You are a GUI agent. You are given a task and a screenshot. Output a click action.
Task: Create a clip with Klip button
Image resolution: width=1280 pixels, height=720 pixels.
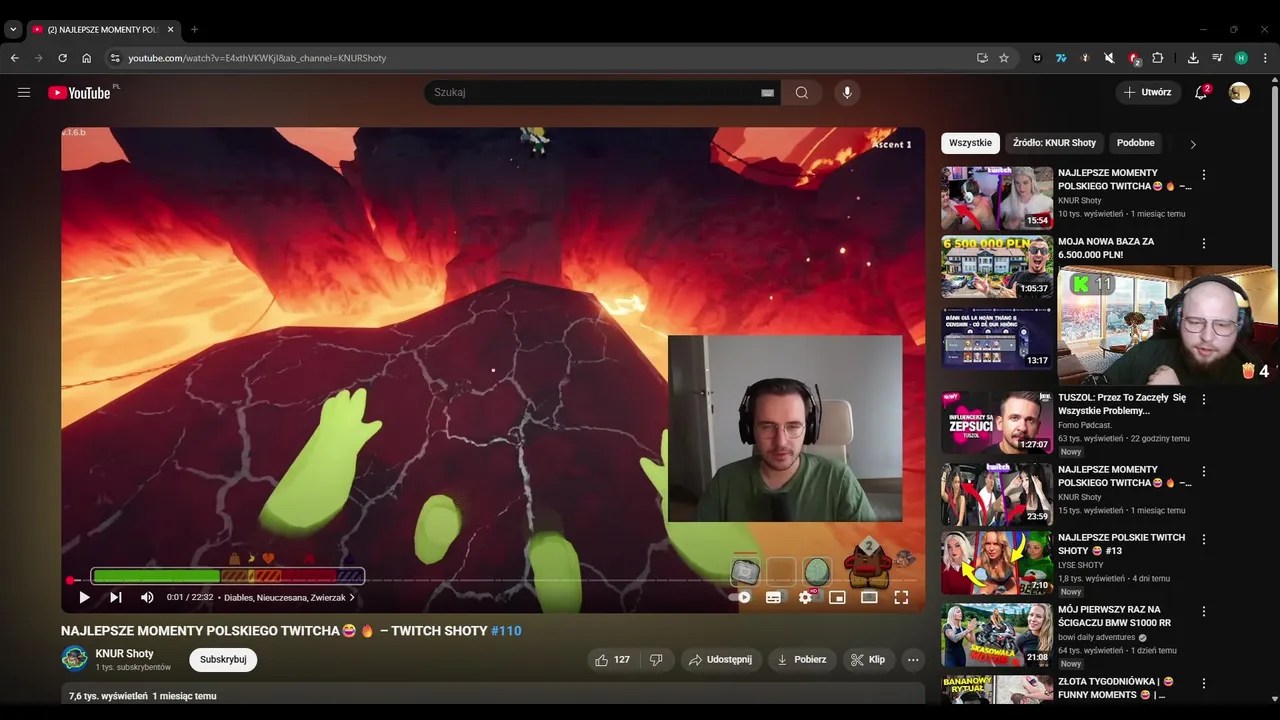pos(867,660)
